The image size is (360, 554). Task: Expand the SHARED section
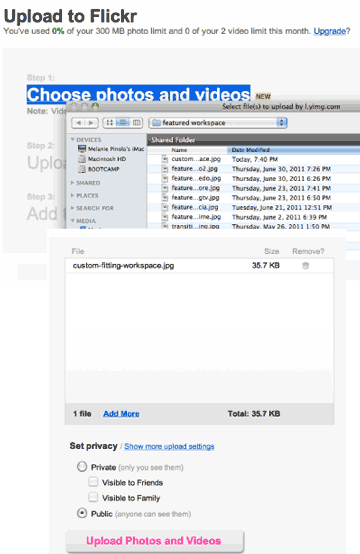click(72, 183)
